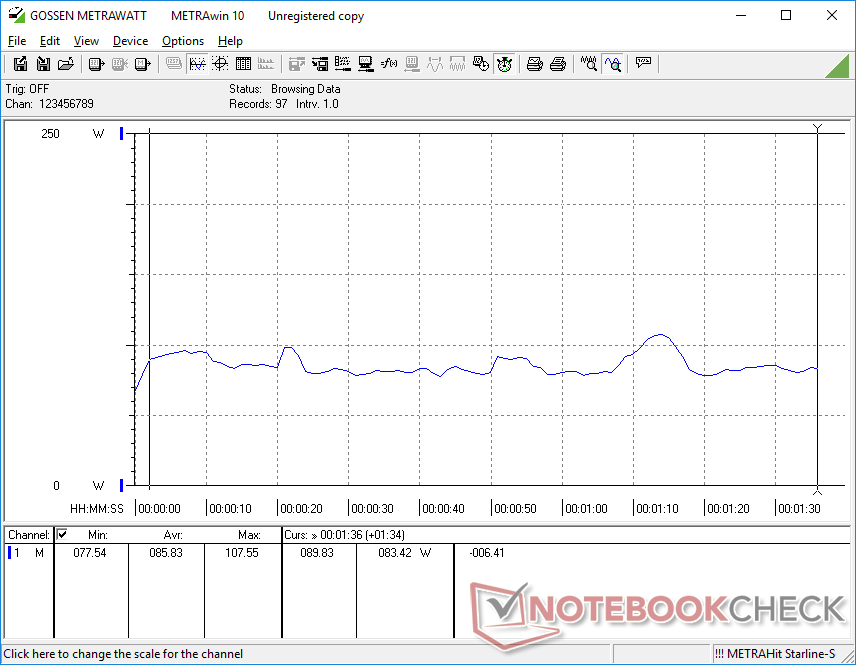Click the Min value 077.54

coord(90,553)
